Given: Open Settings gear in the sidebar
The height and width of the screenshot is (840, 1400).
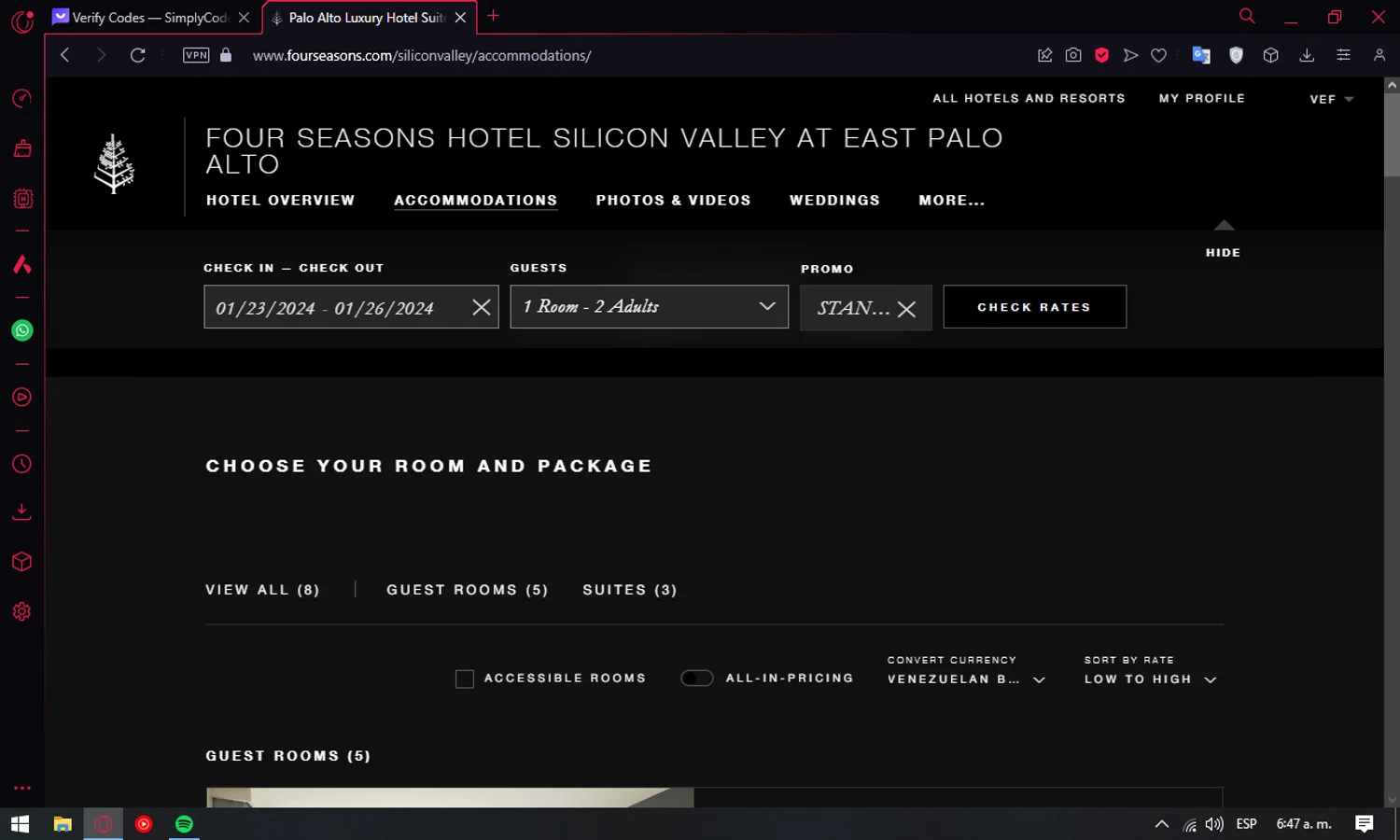Looking at the screenshot, I should tap(22, 611).
